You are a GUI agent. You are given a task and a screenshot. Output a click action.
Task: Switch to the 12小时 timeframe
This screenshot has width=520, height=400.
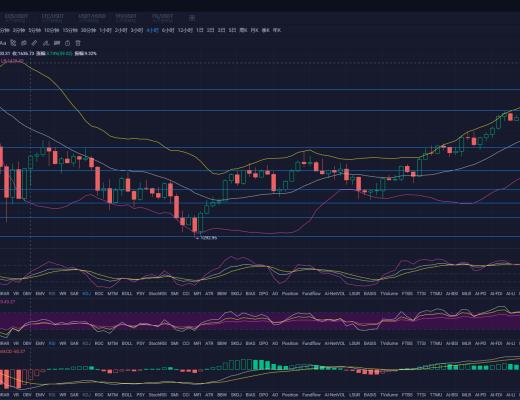click(185, 30)
